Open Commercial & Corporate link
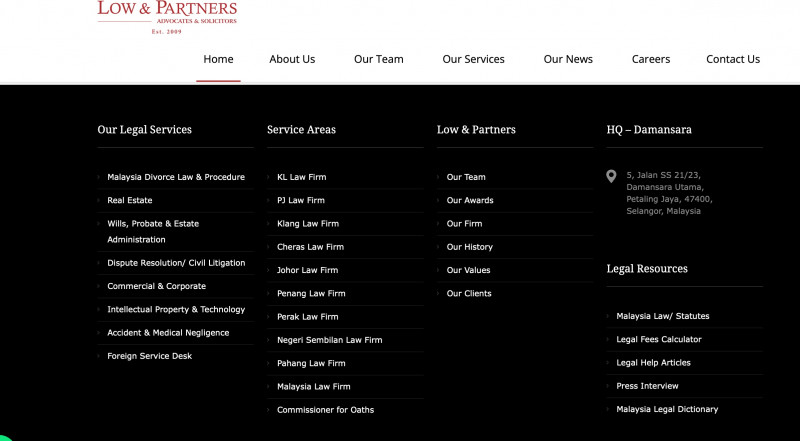This screenshot has width=800, height=441. (x=157, y=286)
